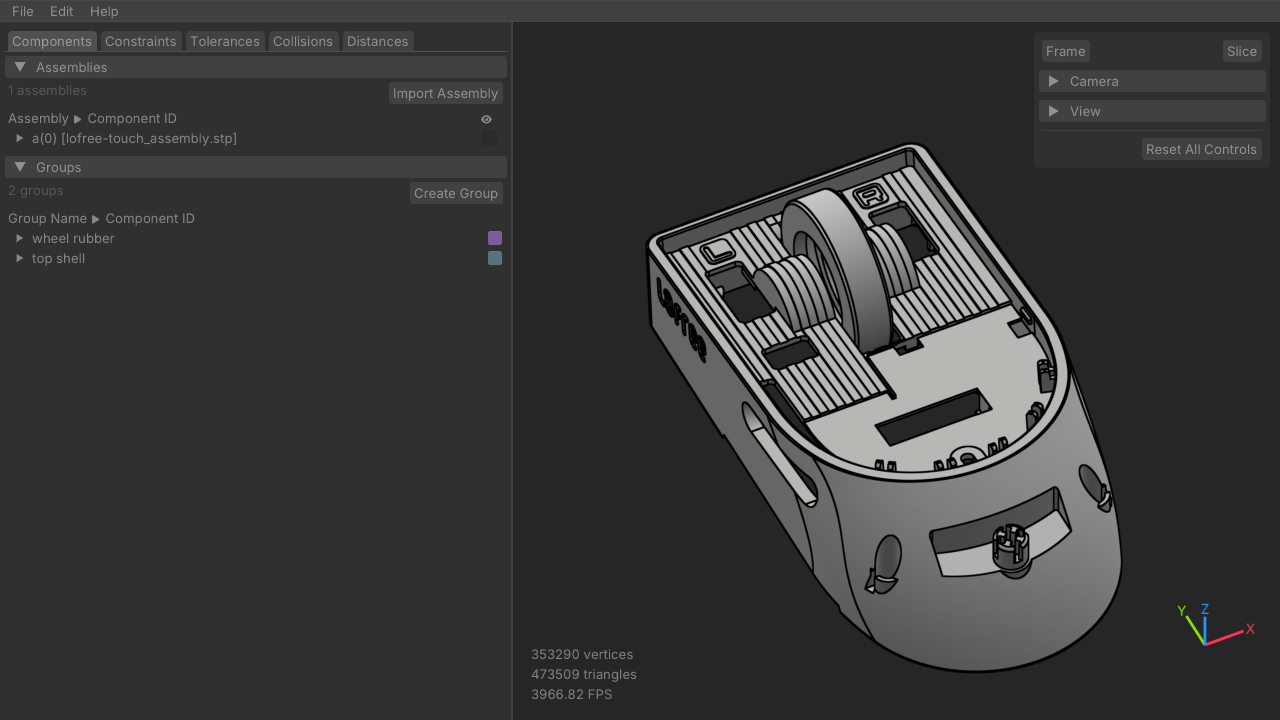Switch to the Constraints tab

140,41
